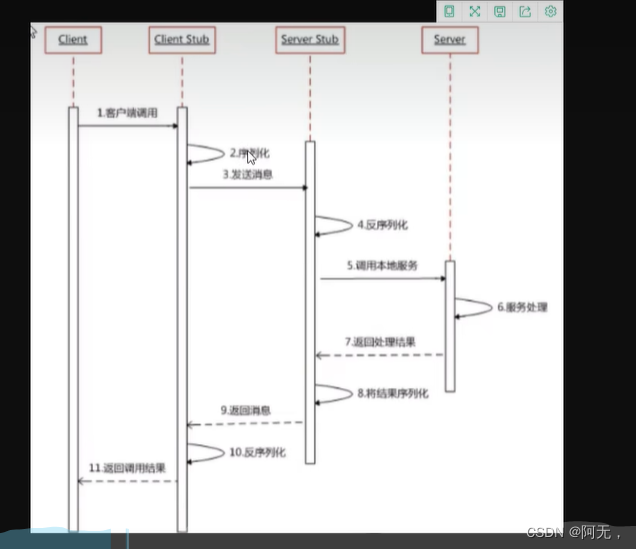The width and height of the screenshot is (636, 549).
Task: Select the Server Stub lifeline box
Action: 310,40
